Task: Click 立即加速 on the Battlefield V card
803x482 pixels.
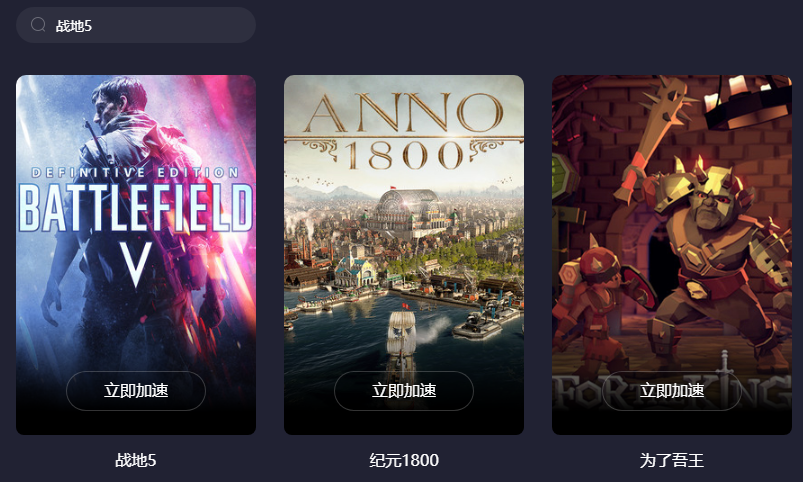Action: tap(136, 391)
